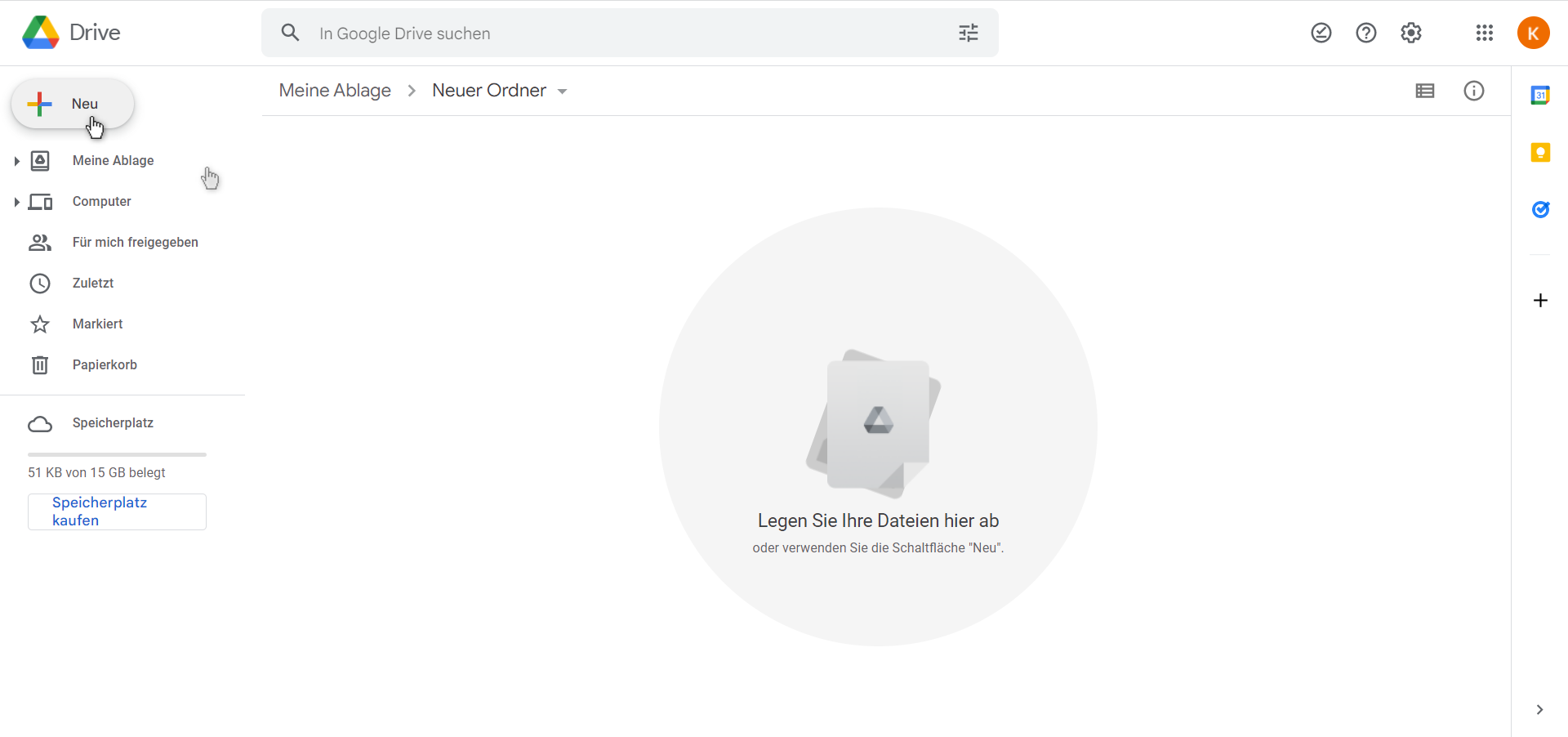The width and height of the screenshot is (1568, 737).
Task: Open the Google Keep side panel icon
Action: pos(1540,153)
